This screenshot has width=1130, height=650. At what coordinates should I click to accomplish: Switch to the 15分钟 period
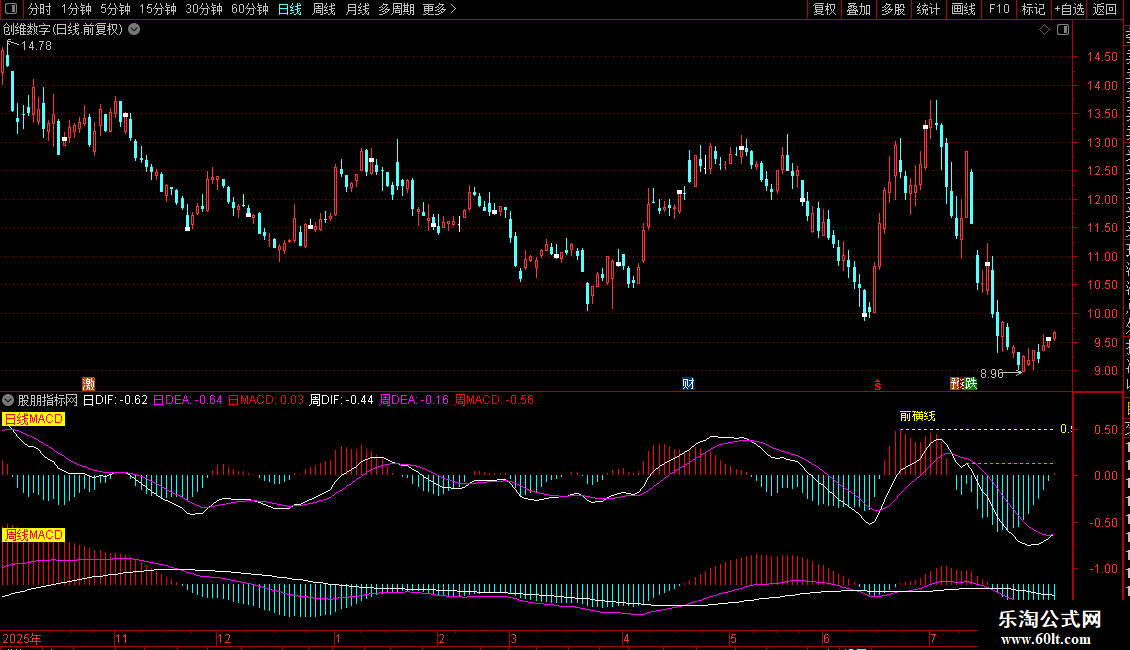point(157,9)
